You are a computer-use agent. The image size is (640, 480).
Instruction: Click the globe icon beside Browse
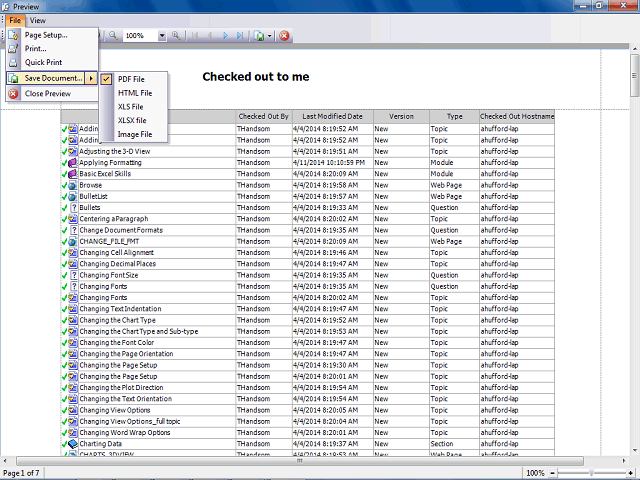click(x=73, y=185)
